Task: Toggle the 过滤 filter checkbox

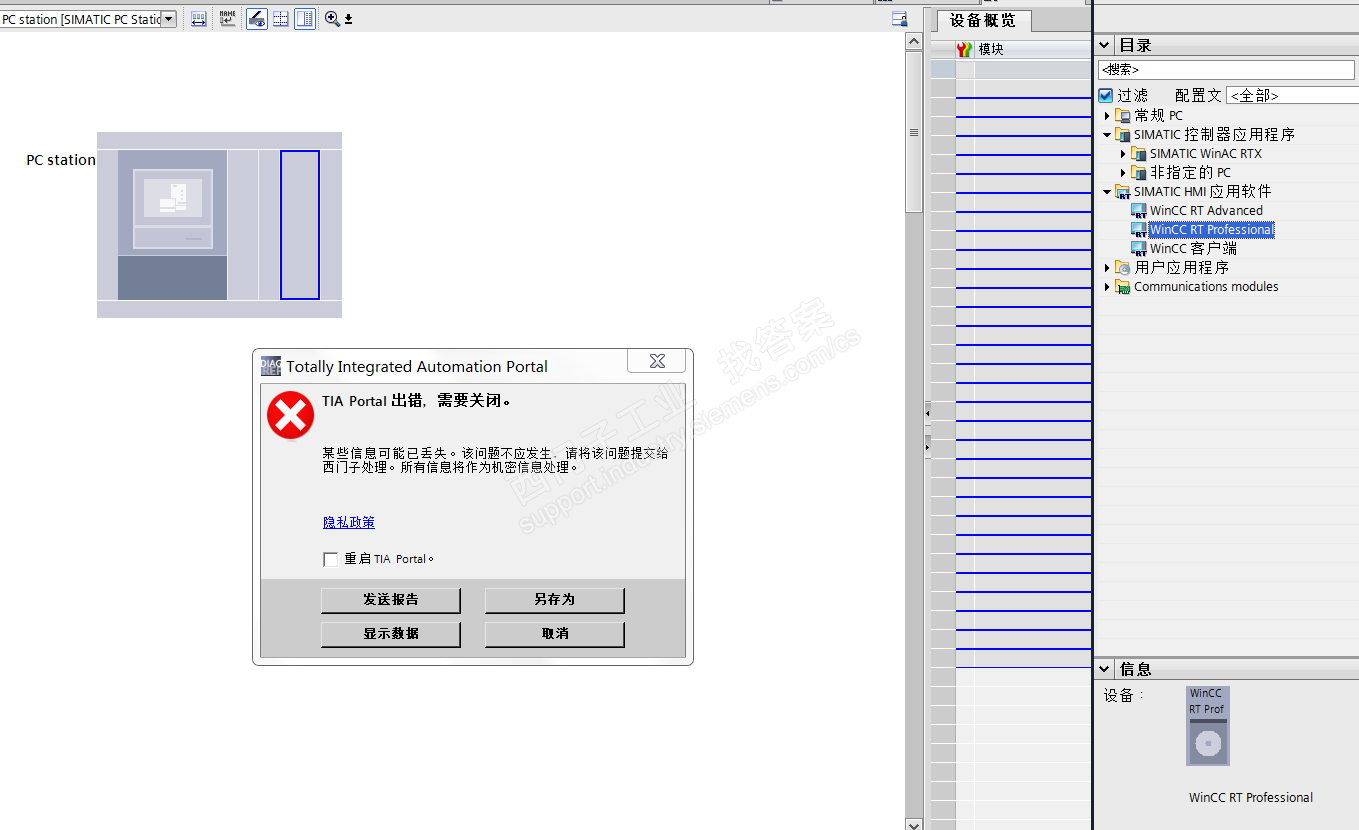Action: (x=1105, y=95)
